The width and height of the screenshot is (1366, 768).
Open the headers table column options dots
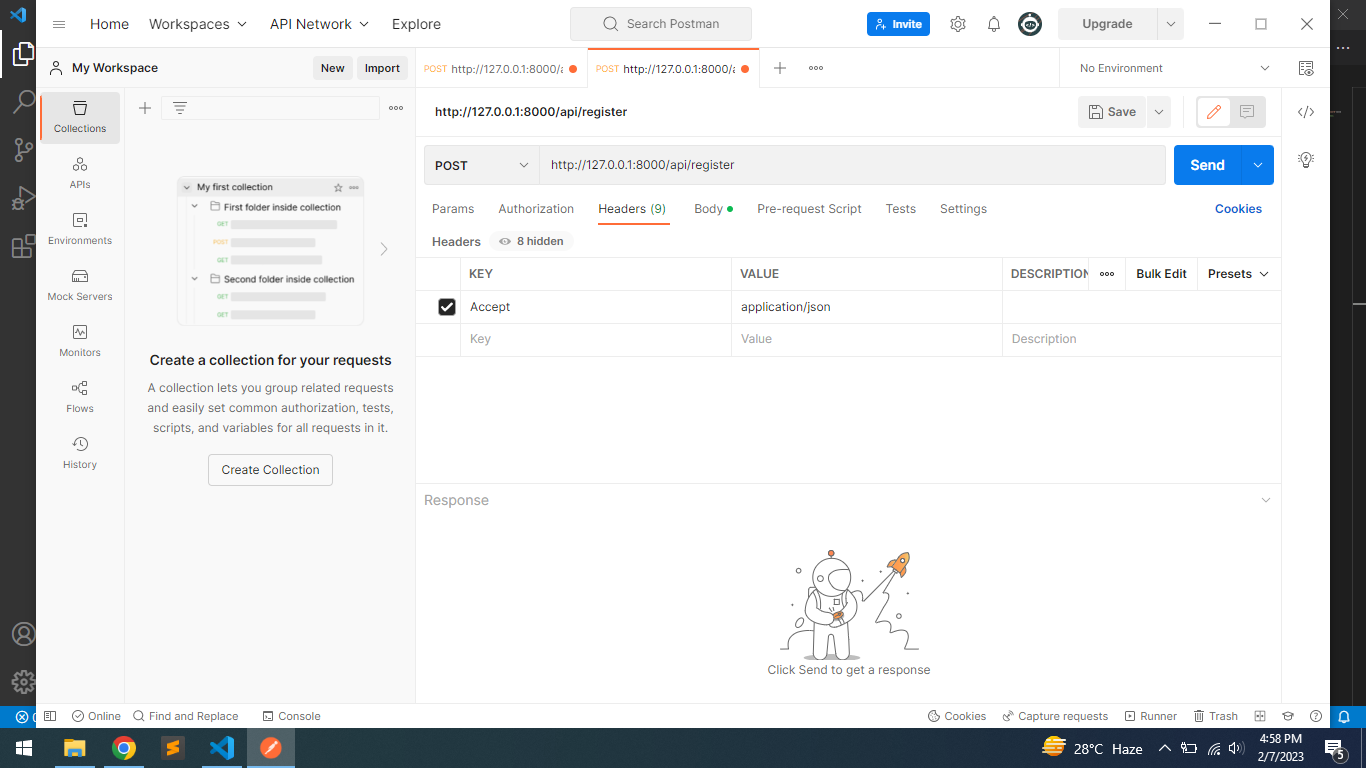1107,274
